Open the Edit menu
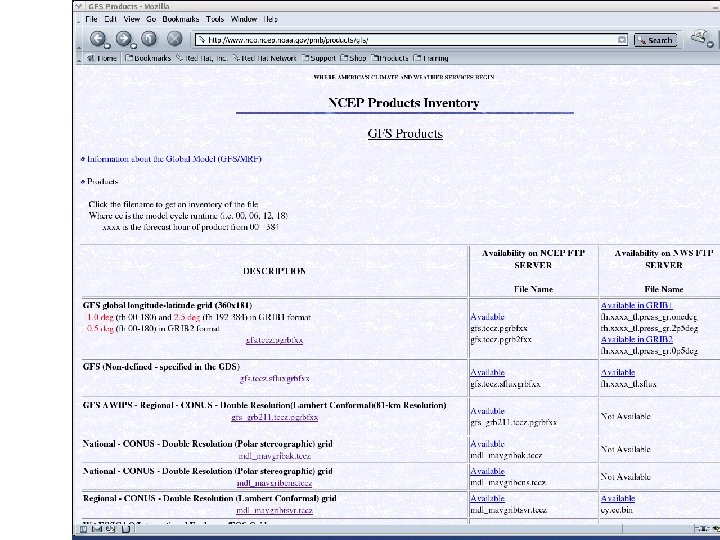720x540 pixels. click(x=111, y=19)
